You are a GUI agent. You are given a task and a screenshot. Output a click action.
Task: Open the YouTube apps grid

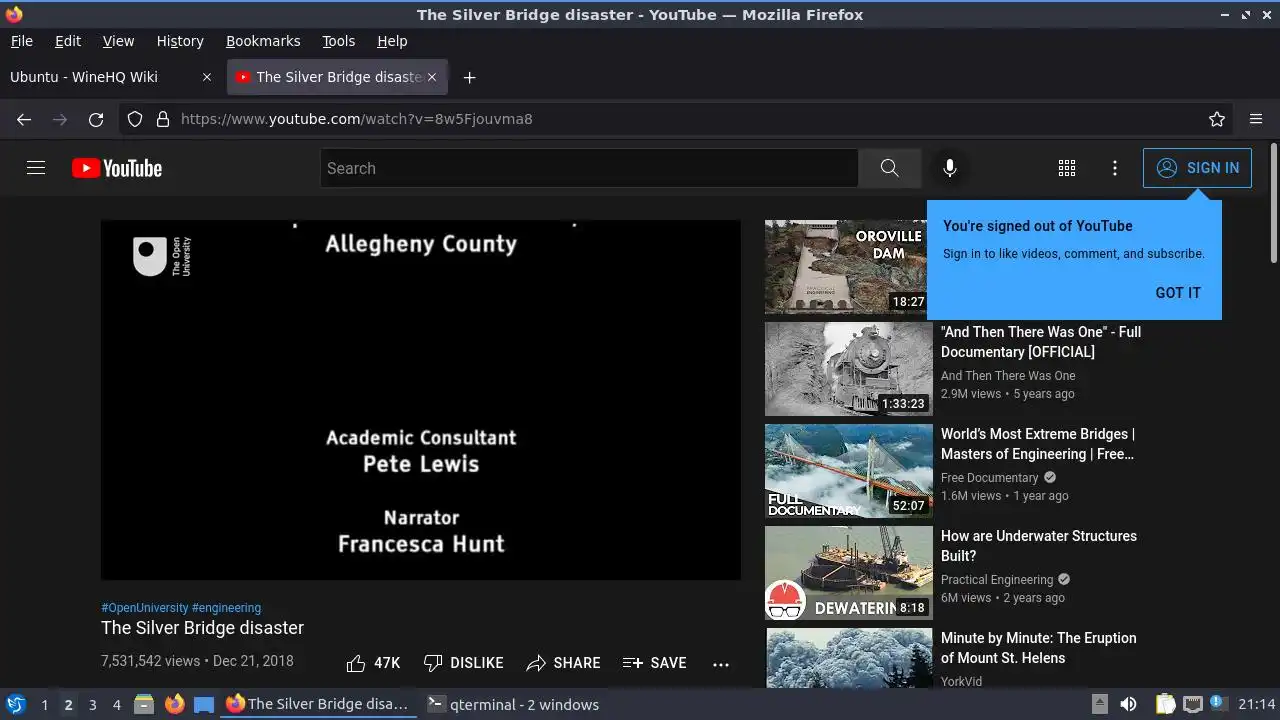click(x=1067, y=168)
